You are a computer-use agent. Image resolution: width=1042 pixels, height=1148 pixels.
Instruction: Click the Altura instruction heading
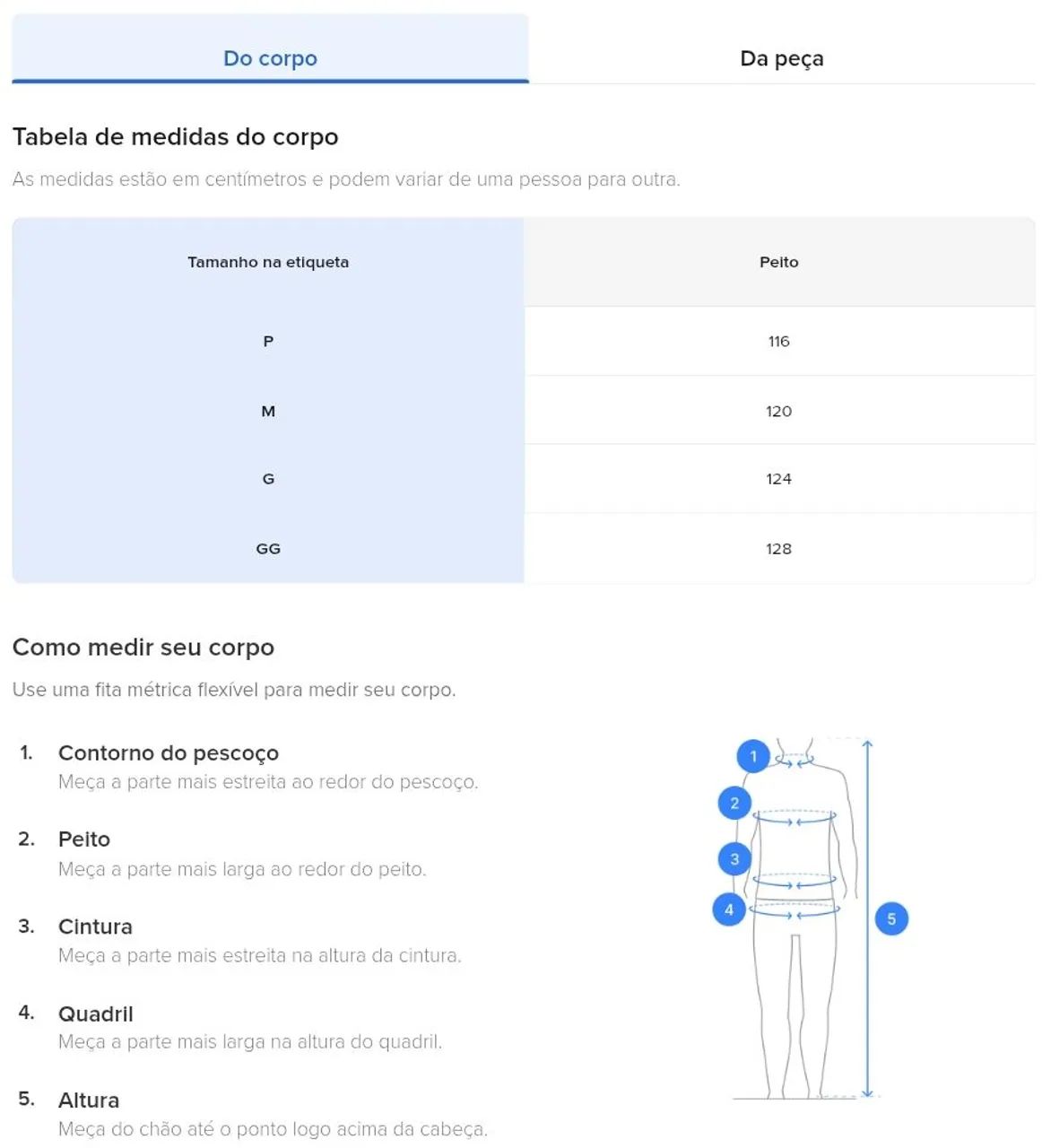coord(89,1100)
